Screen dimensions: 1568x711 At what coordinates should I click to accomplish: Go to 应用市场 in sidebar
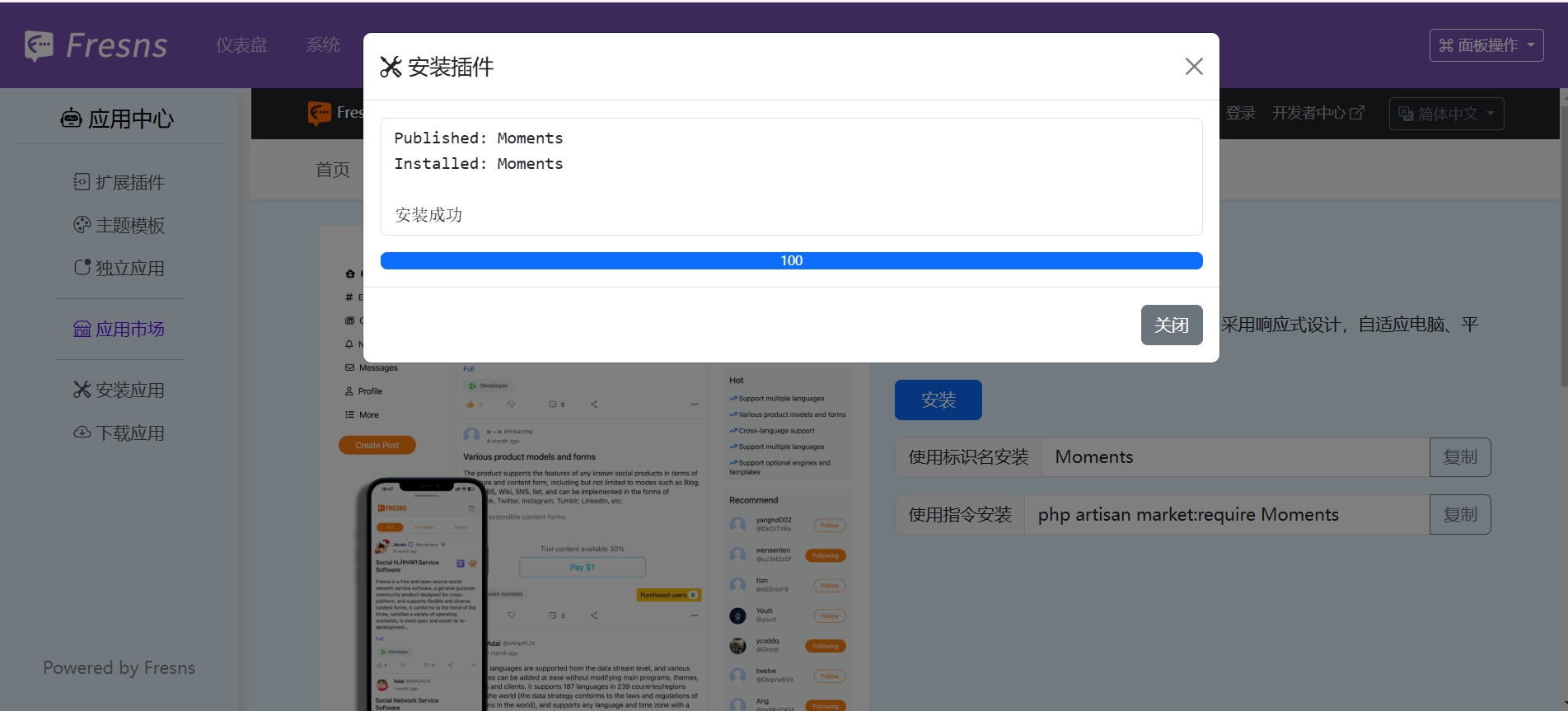coord(119,329)
